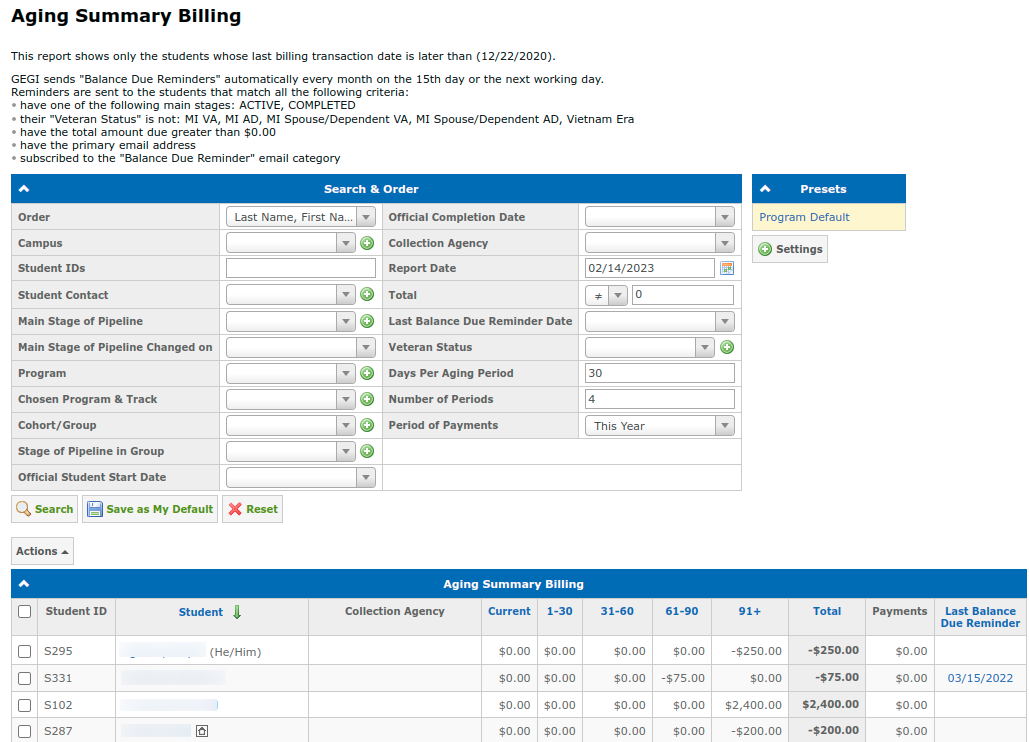Add Chosen Program & Track plus icon
The width and height of the screenshot is (1029, 742).
368,399
